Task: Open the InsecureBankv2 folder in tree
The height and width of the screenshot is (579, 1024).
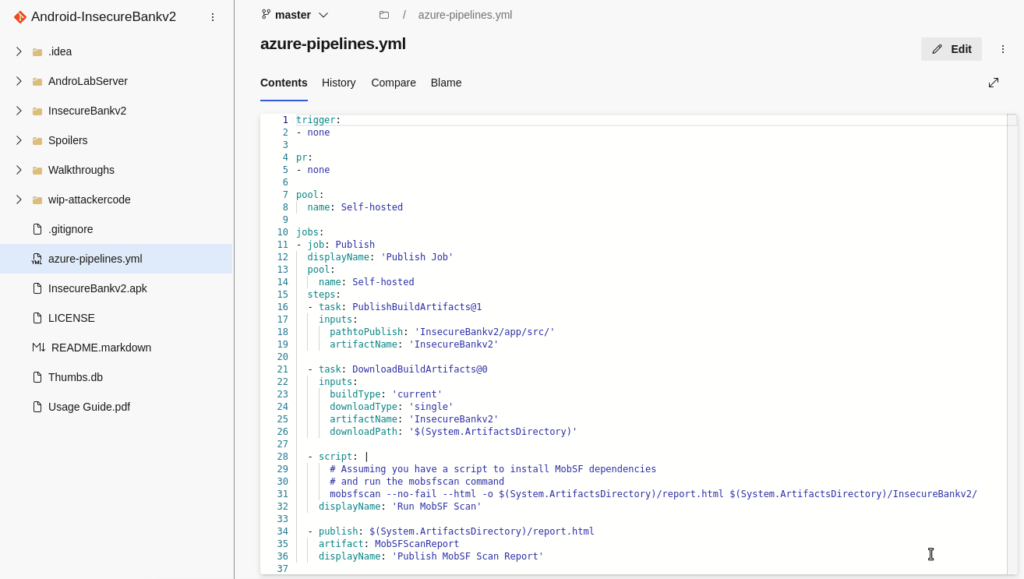Action: 87,111
